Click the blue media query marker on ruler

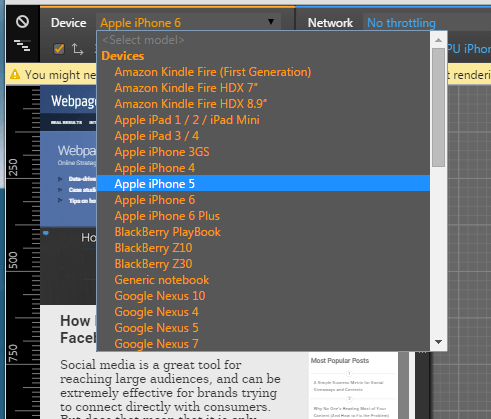(46, 233)
